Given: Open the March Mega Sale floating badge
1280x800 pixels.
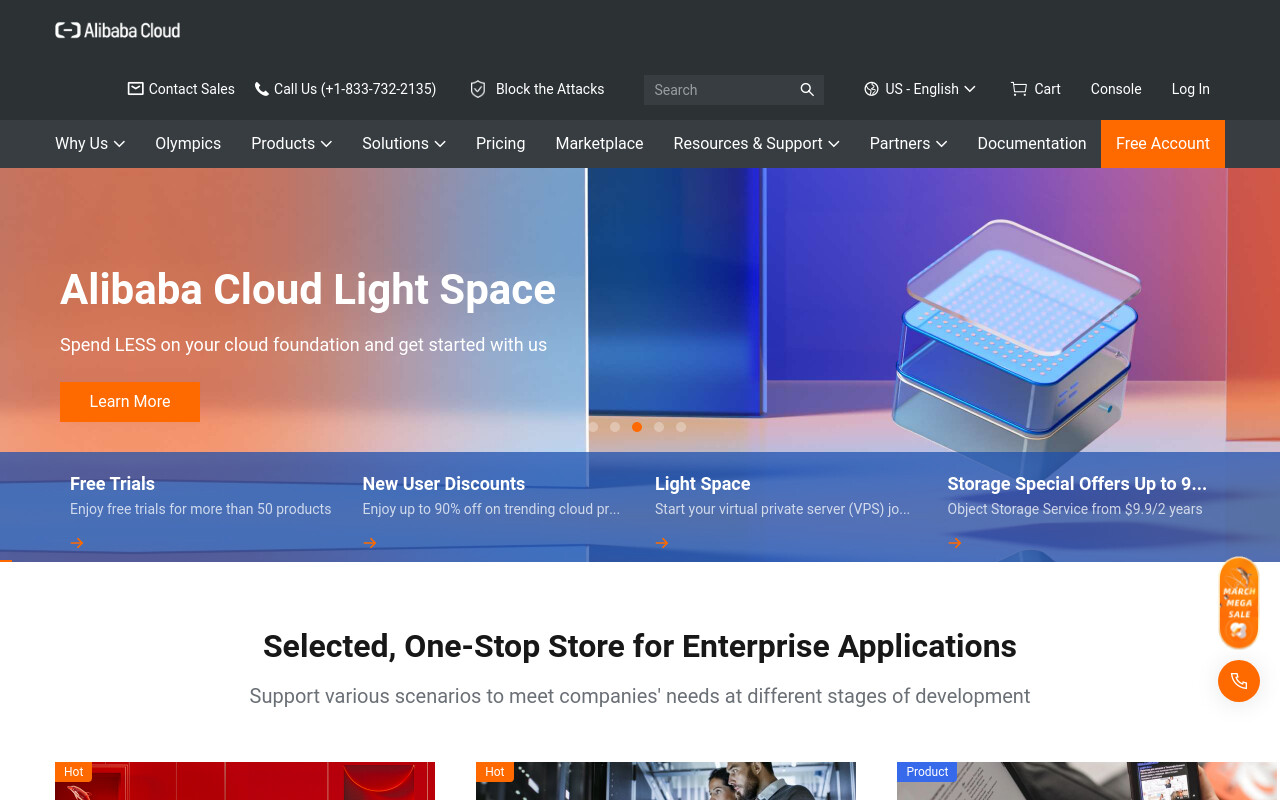Looking at the screenshot, I should tap(1239, 603).
